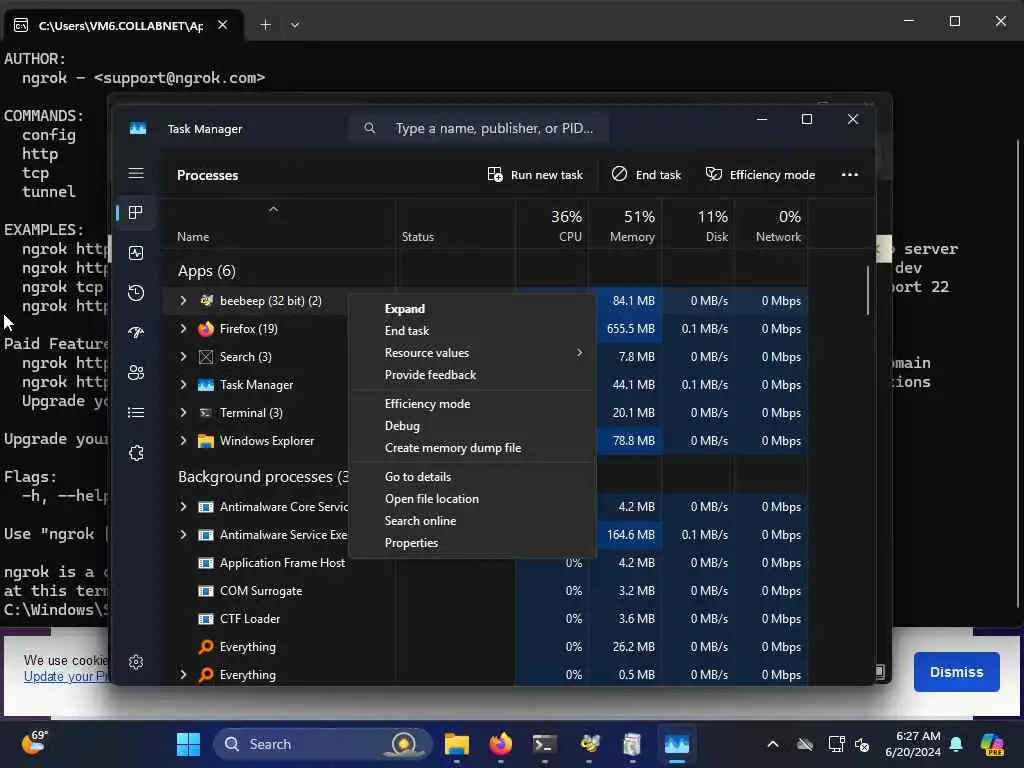The height and width of the screenshot is (768, 1024).
Task: Click the beebeep app icon in list
Action: click(206, 301)
